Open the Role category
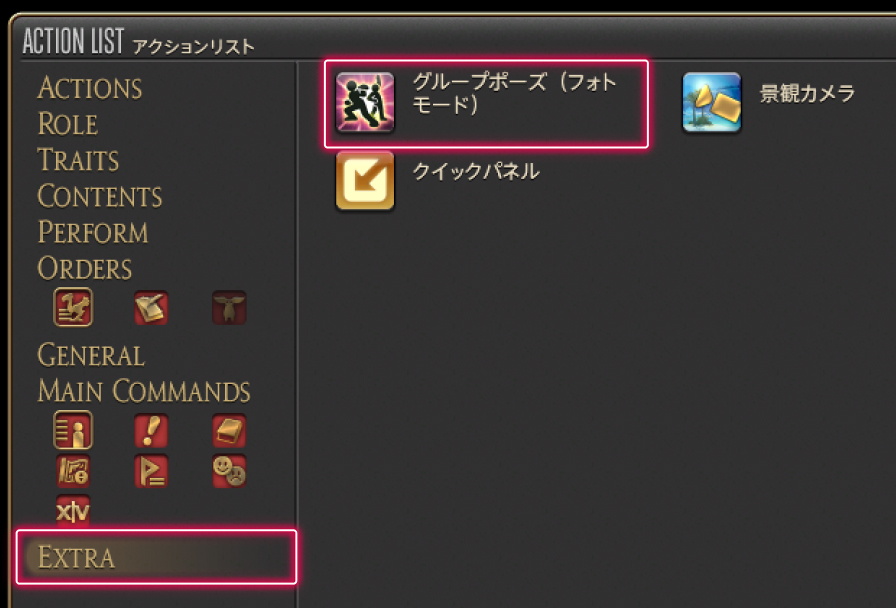Image resolution: width=896 pixels, height=608 pixels. tap(67, 124)
